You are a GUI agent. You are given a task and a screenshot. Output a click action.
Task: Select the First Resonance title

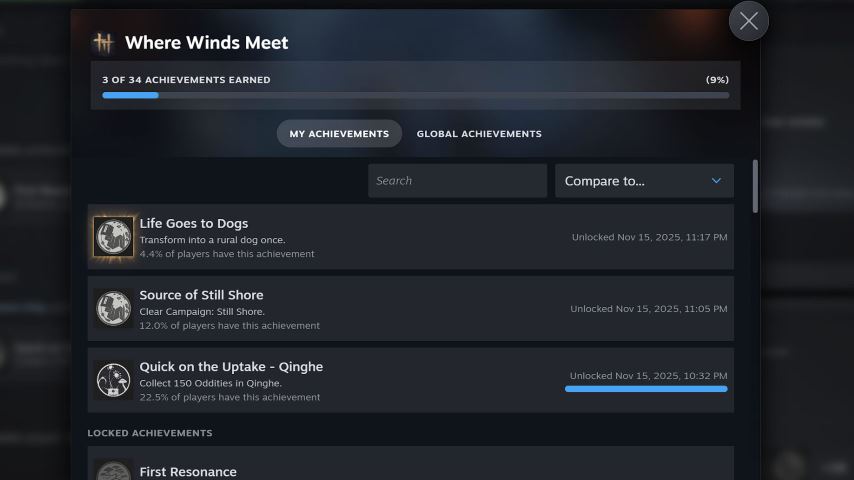[188, 472]
